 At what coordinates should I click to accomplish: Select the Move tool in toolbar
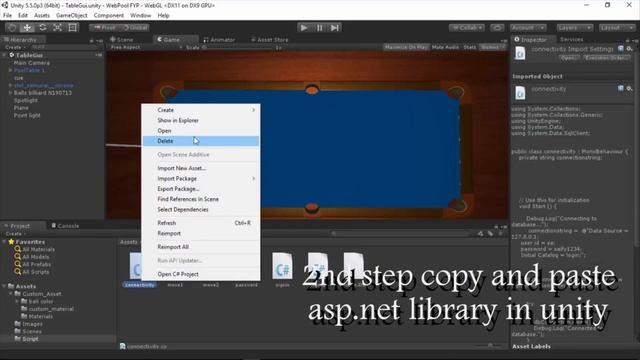[x=27, y=27]
